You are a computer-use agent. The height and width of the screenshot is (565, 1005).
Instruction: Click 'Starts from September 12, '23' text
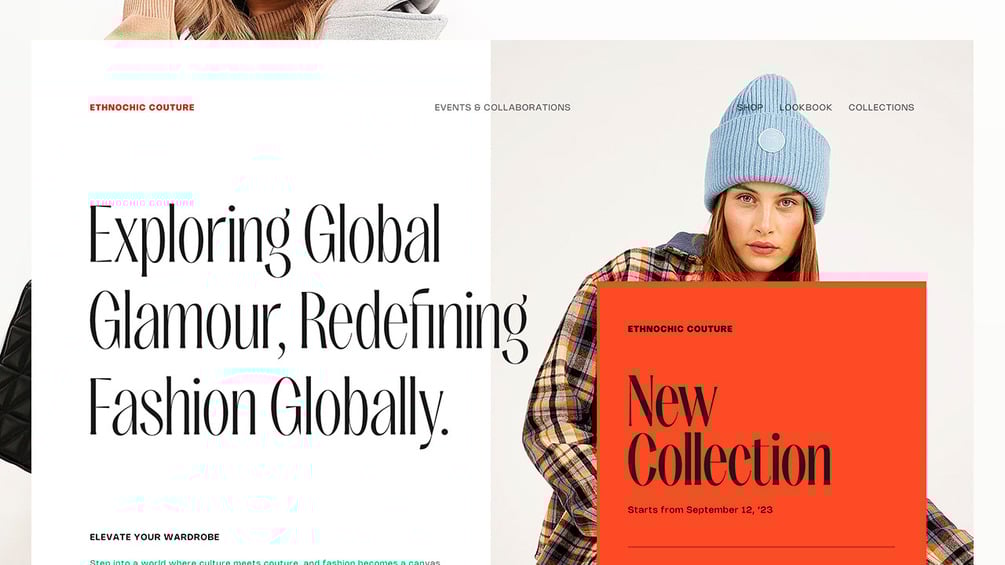click(700, 510)
